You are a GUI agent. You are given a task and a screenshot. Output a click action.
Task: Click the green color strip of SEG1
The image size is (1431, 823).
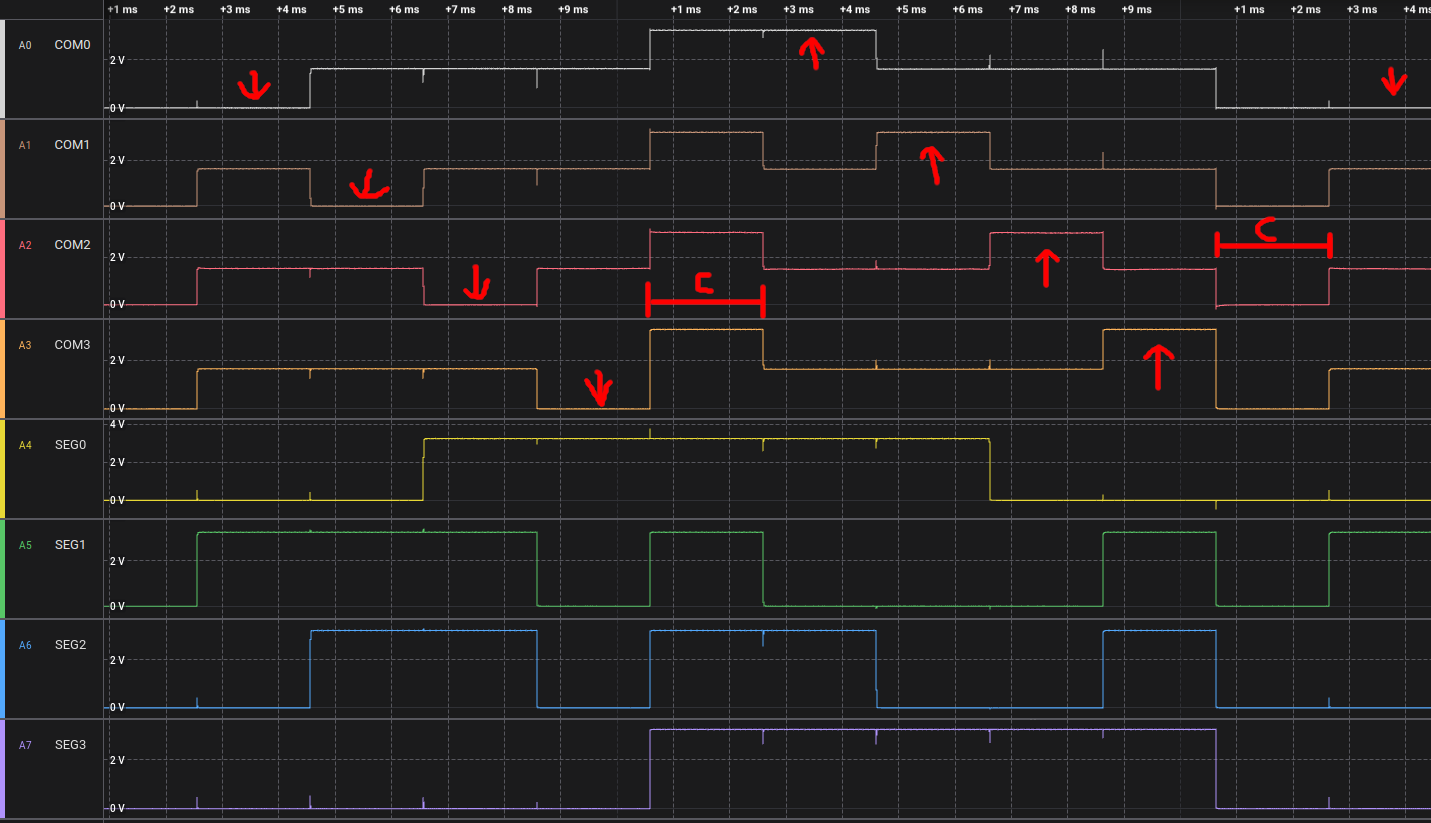[x=3, y=569]
